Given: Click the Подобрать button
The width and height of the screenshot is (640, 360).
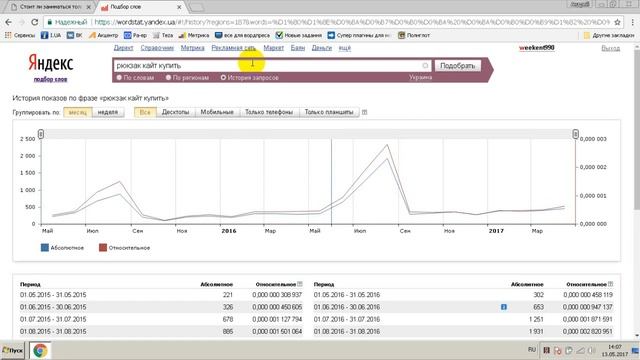Looking at the screenshot, I should [x=458, y=66].
